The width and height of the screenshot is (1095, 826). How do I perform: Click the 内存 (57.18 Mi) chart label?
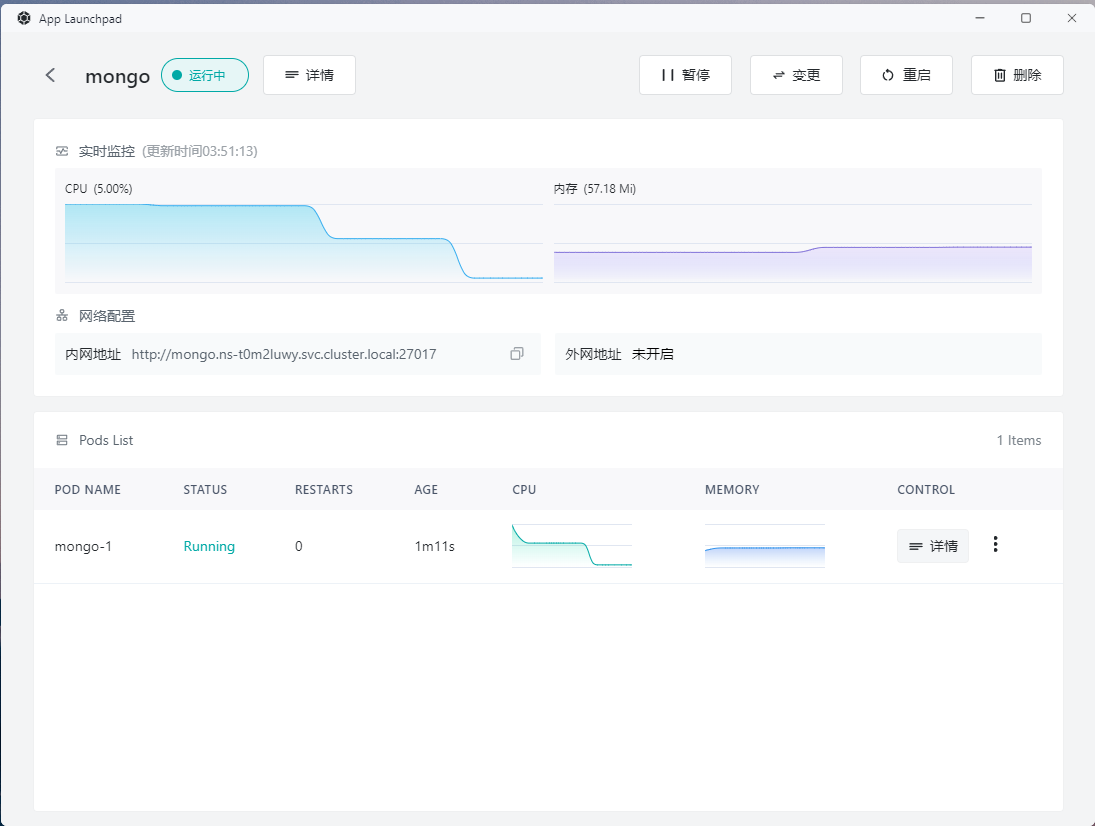tap(595, 189)
